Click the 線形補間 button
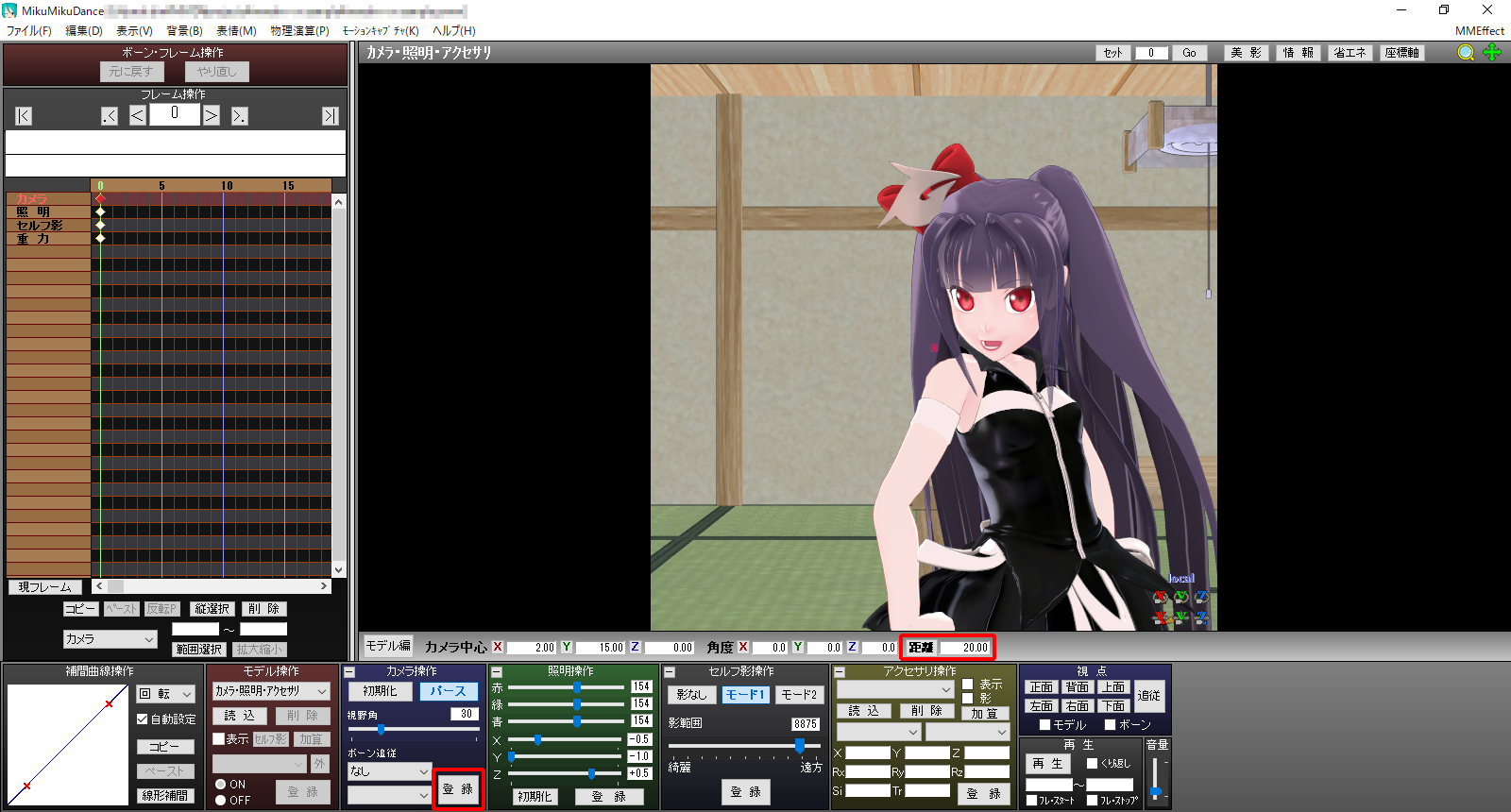Viewport: 1511px width, 812px height. 165,796
